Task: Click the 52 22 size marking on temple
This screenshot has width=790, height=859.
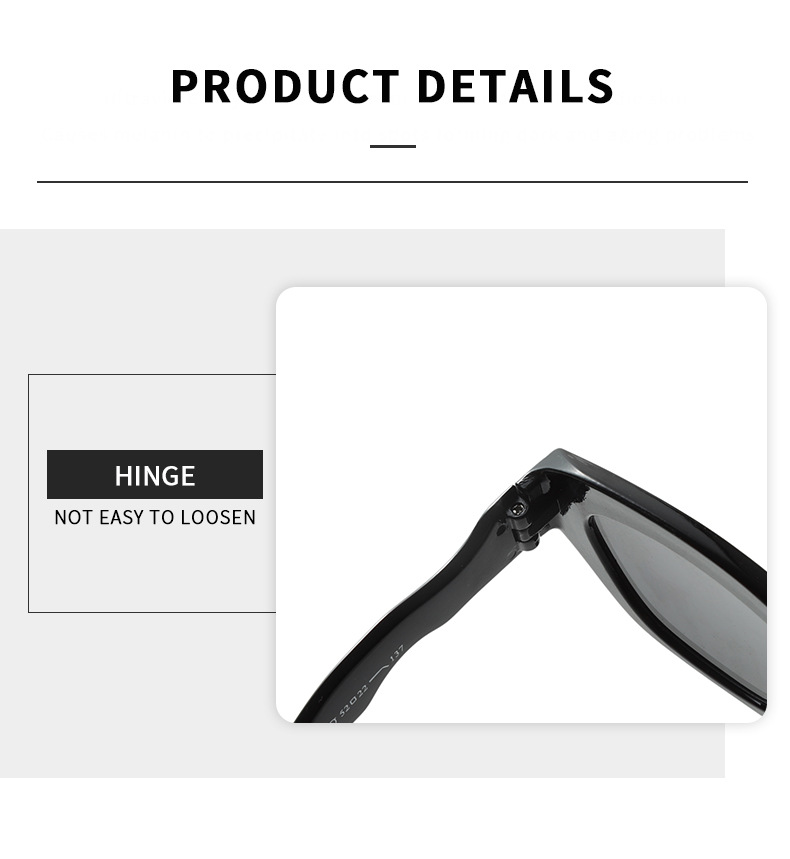Action: click(354, 702)
